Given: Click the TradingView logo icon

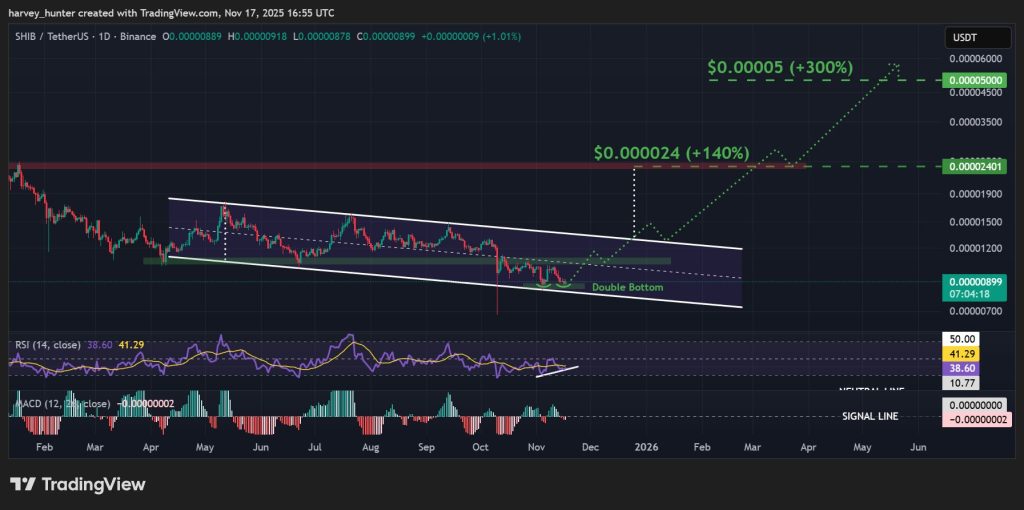Looking at the screenshot, I should click(24, 485).
